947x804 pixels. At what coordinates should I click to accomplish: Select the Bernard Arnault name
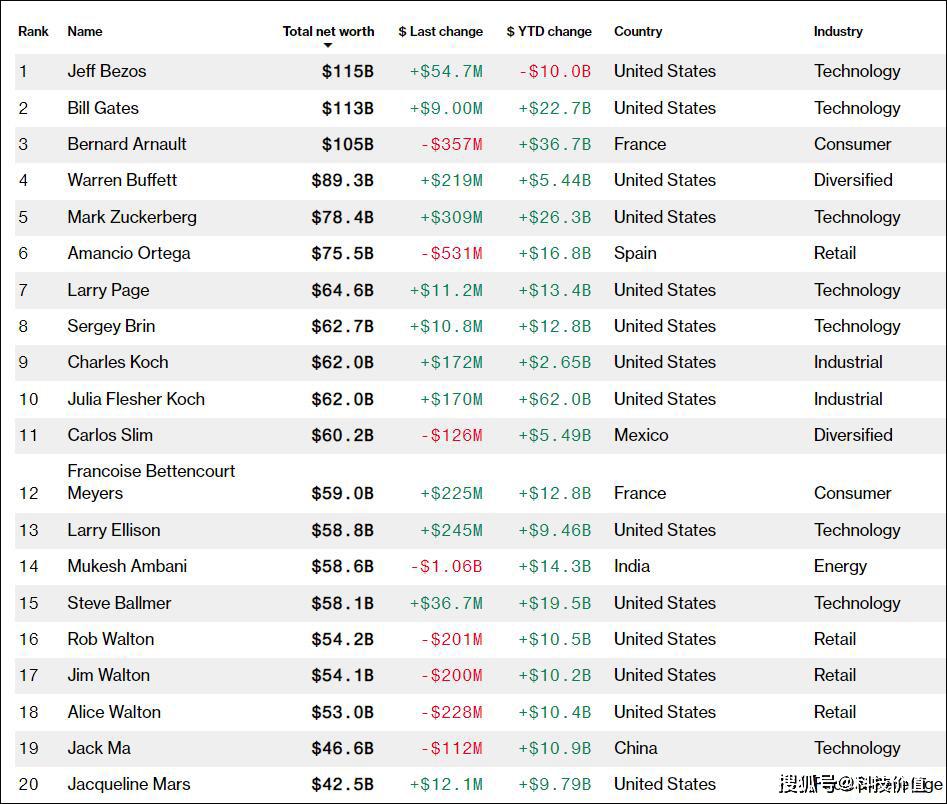(127, 144)
